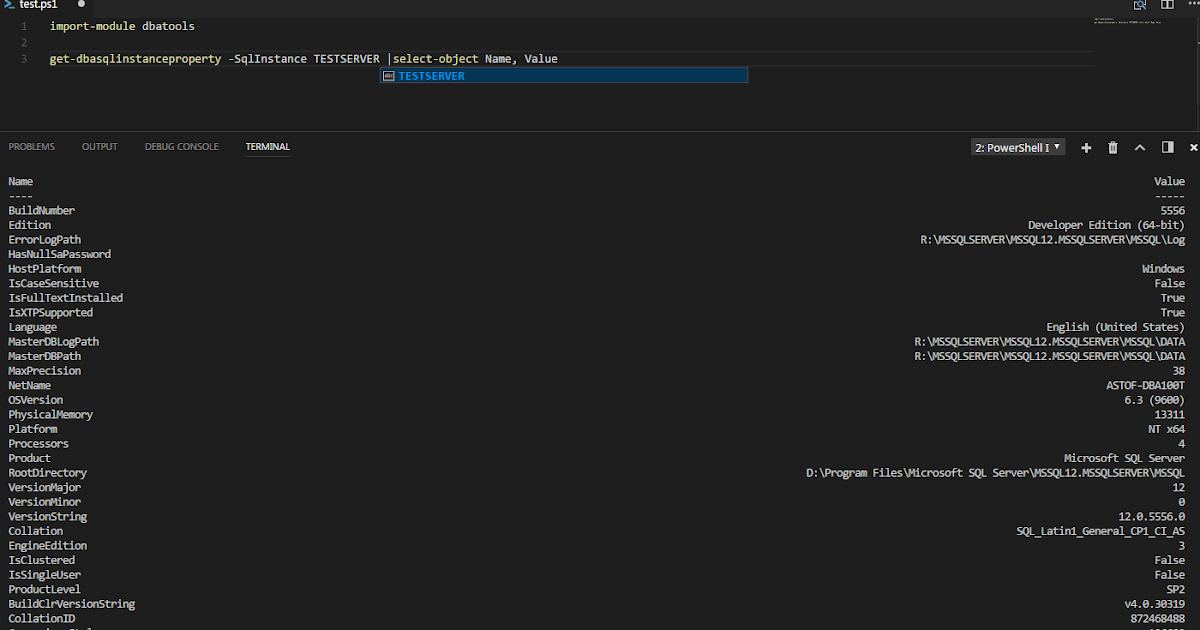This screenshot has height=630, width=1200.
Task: Click the IsClustered value False in terminal output
Action: (x=1169, y=560)
